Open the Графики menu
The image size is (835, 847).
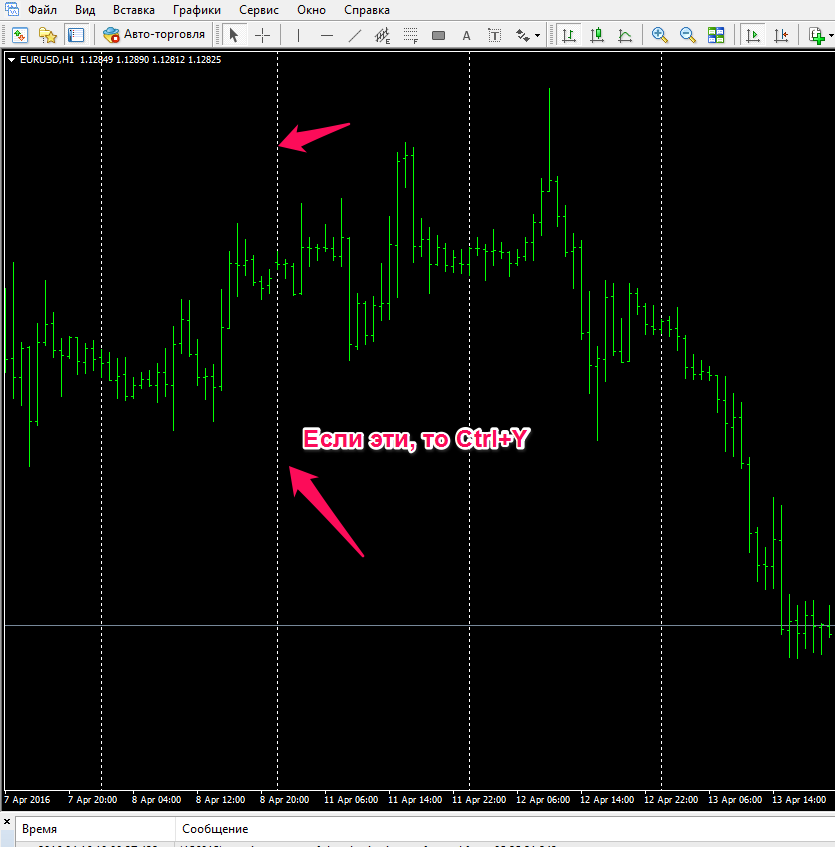click(197, 10)
